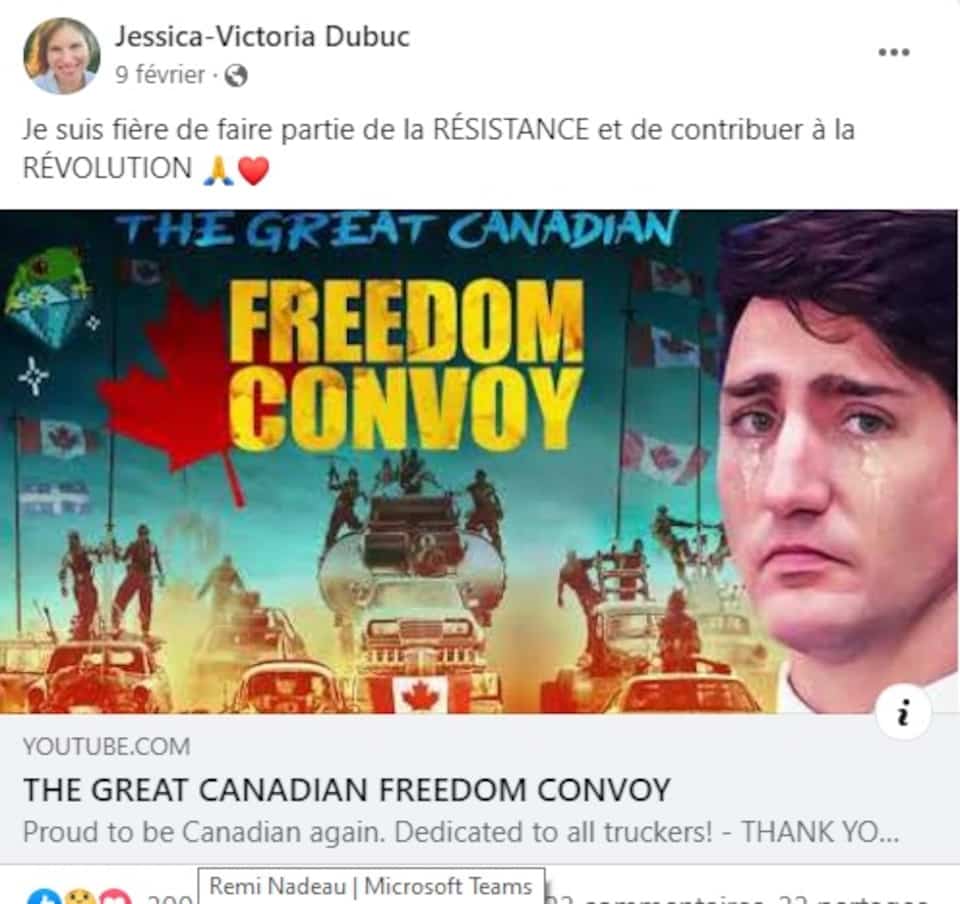Viewport: 960px width, 904px height.
Task: Open the commentaires count
Action: 656,899
